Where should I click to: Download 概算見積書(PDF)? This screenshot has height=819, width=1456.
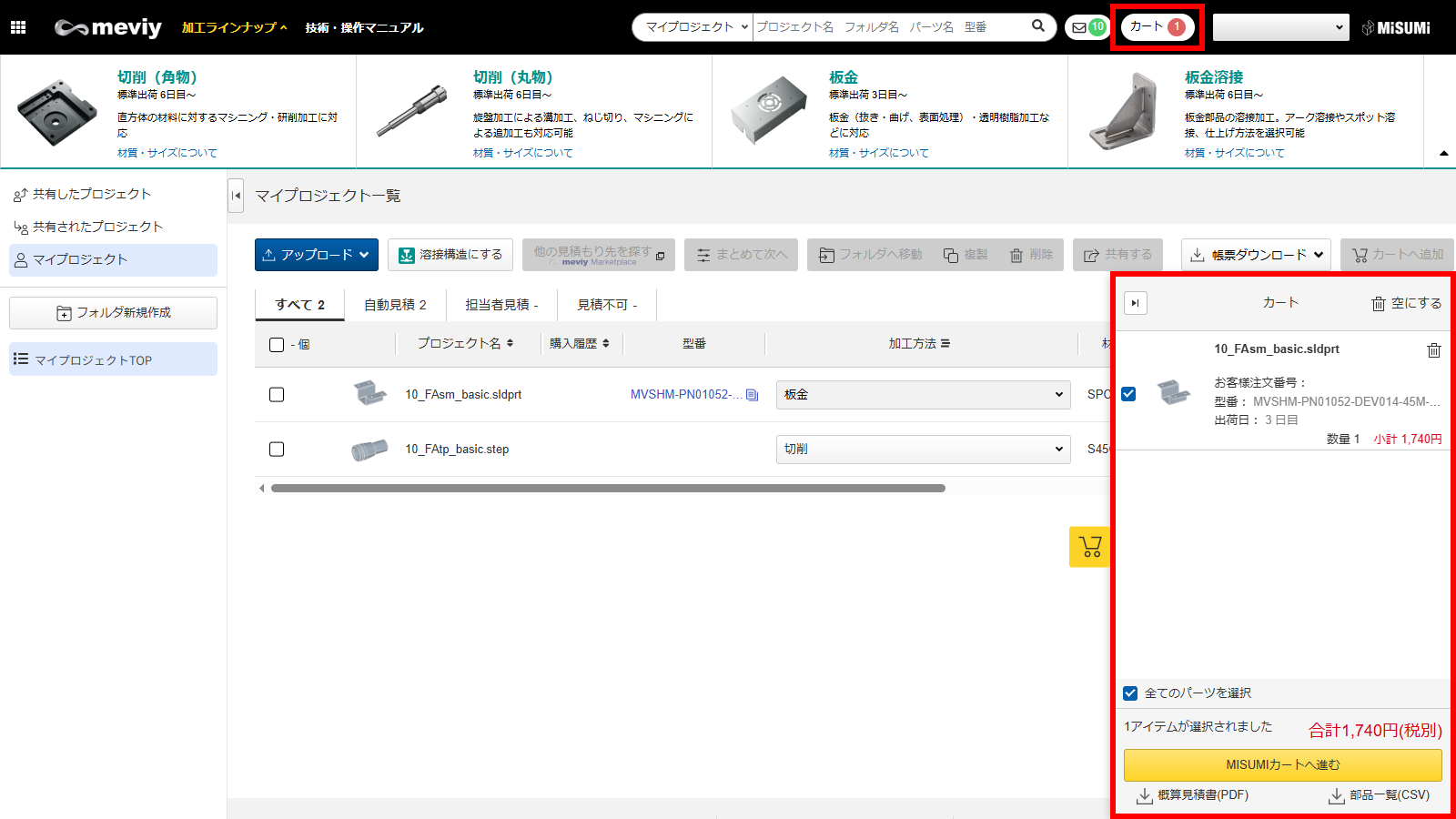[1193, 795]
